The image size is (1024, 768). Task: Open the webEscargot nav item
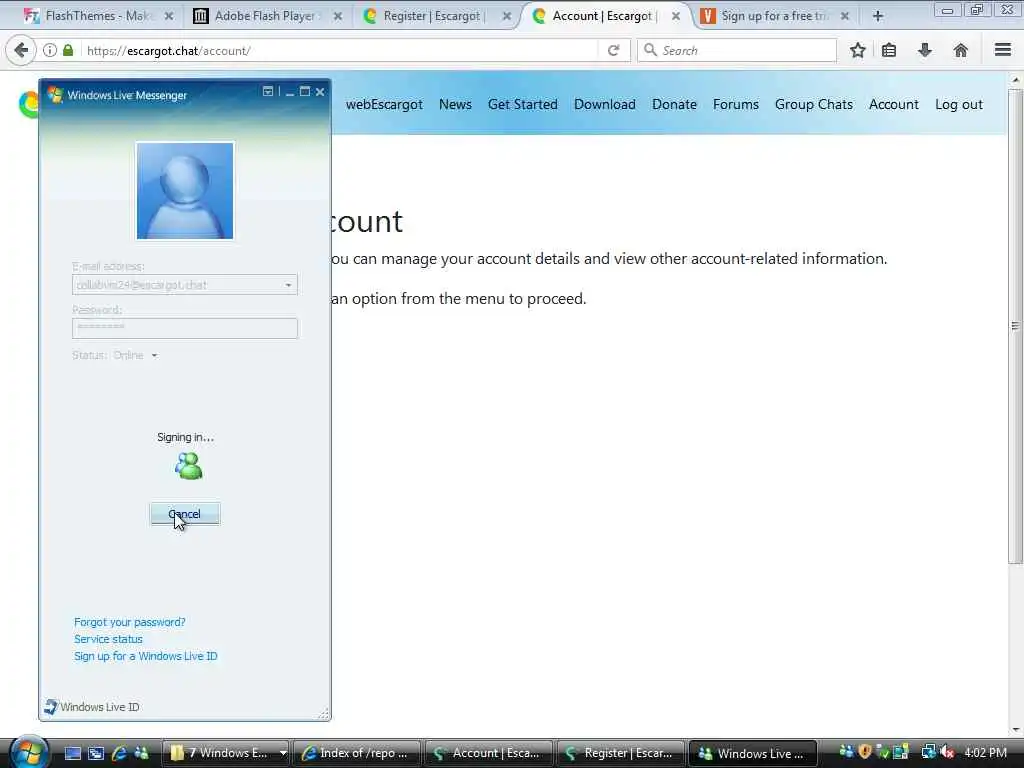coord(384,104)
